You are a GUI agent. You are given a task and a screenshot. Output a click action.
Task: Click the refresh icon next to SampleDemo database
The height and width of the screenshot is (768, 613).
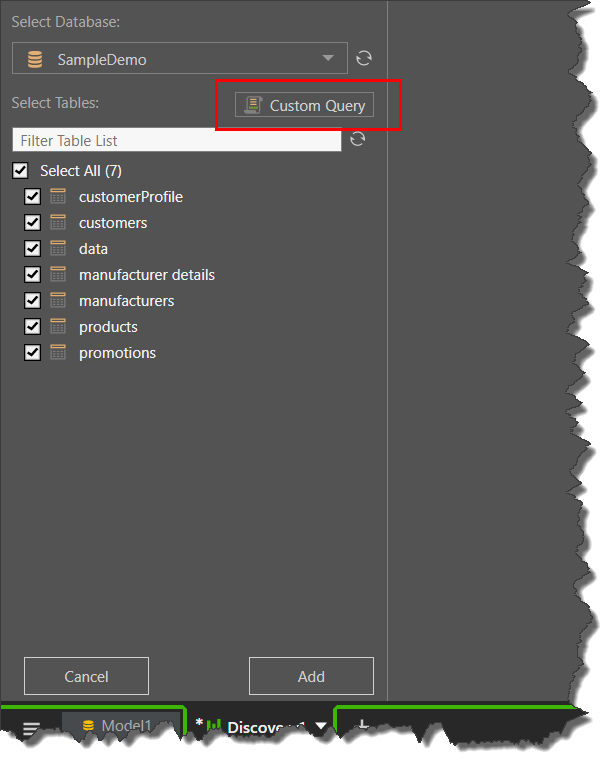pyautogui.click(x=365, y=59)
